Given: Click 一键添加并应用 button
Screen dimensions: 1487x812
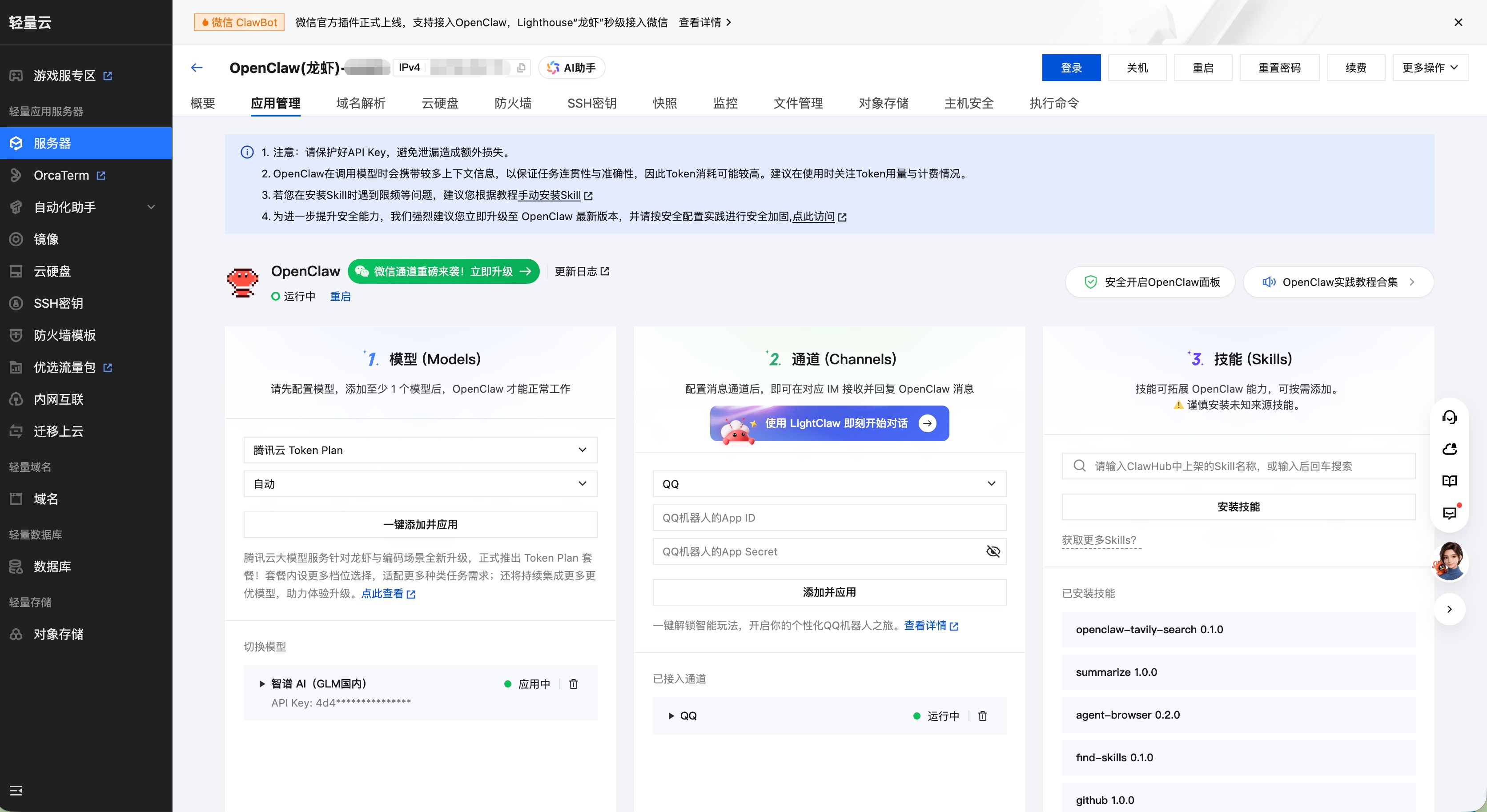Looking at the screenshot, I should [x=420, y=525].
